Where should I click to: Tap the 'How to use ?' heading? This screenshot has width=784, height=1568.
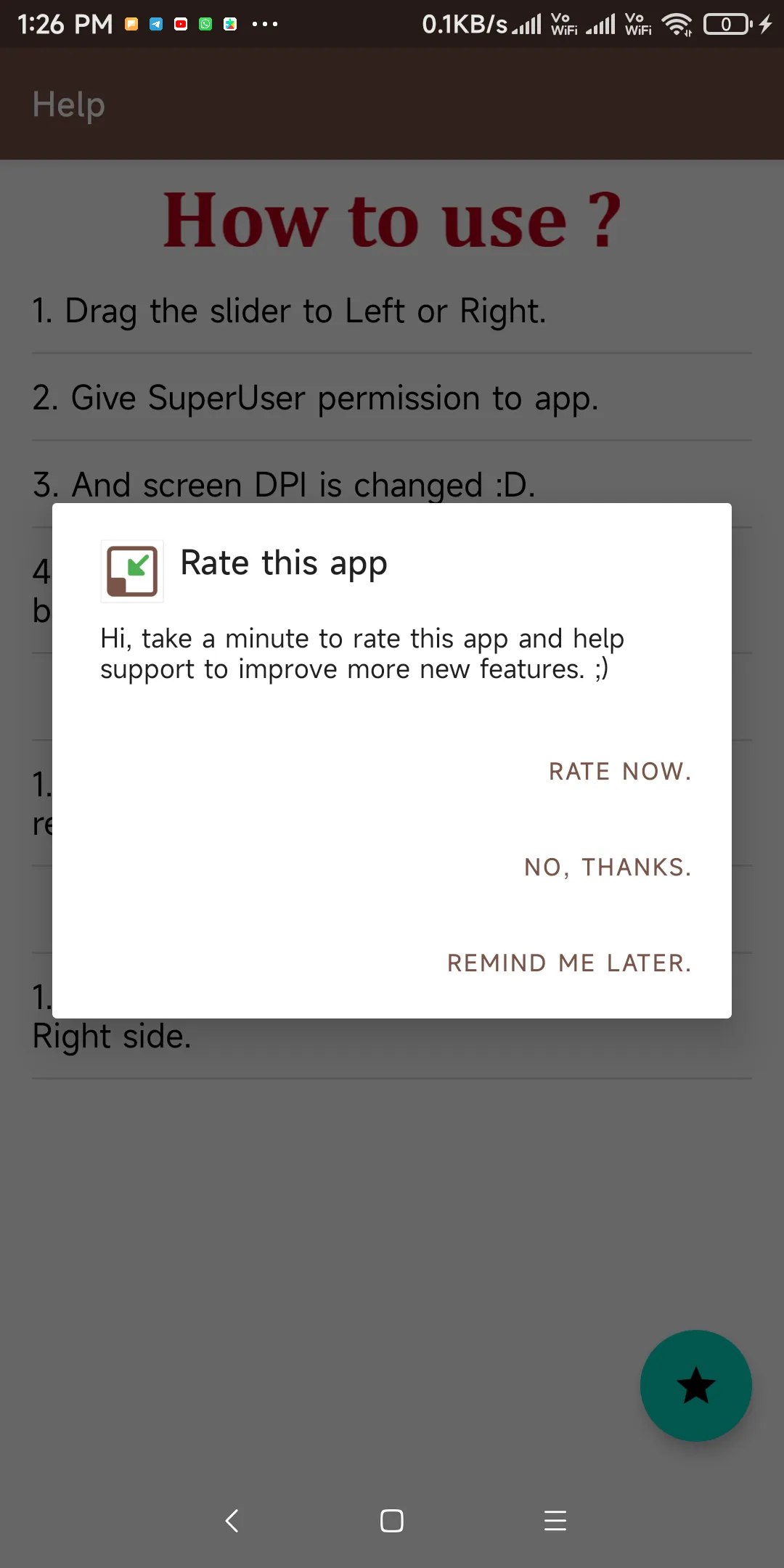click(x=392, y=219)
